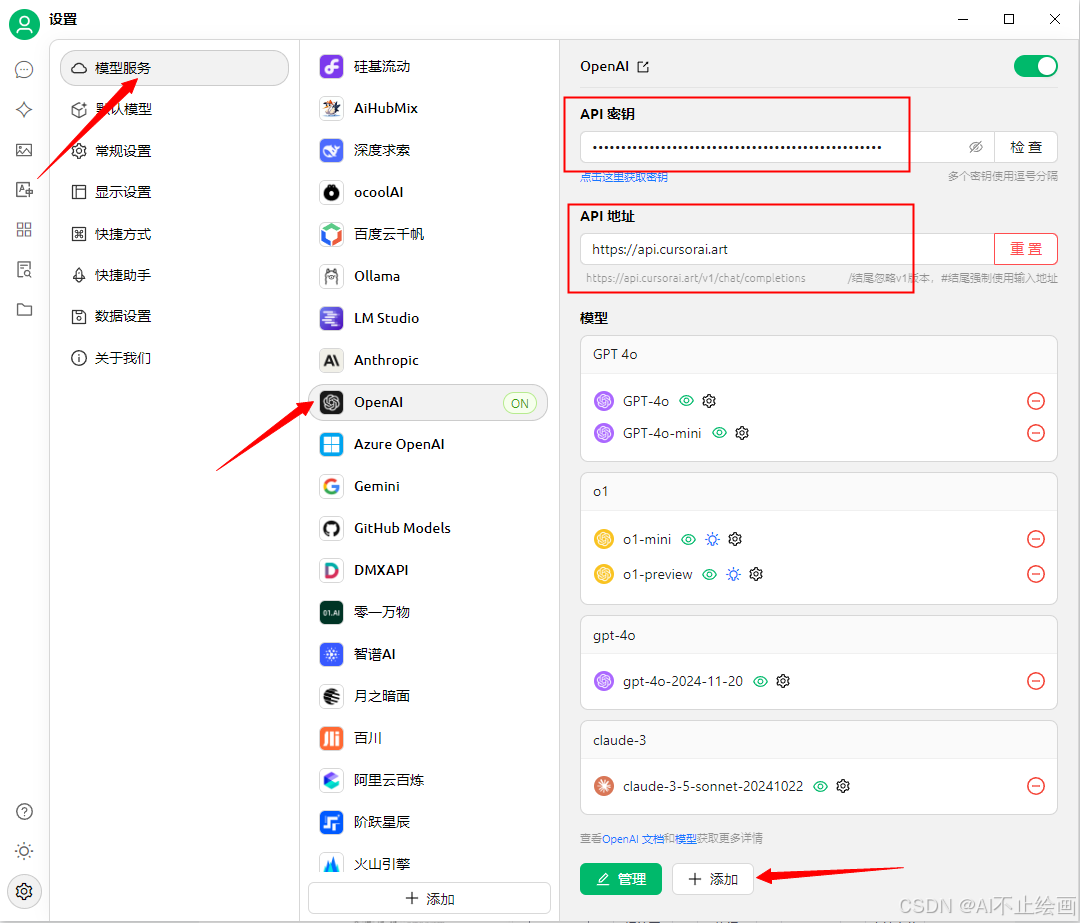
Task: Open settings gear for GPT-4o model
Action: pyautogui.click(x=709, y=401)
